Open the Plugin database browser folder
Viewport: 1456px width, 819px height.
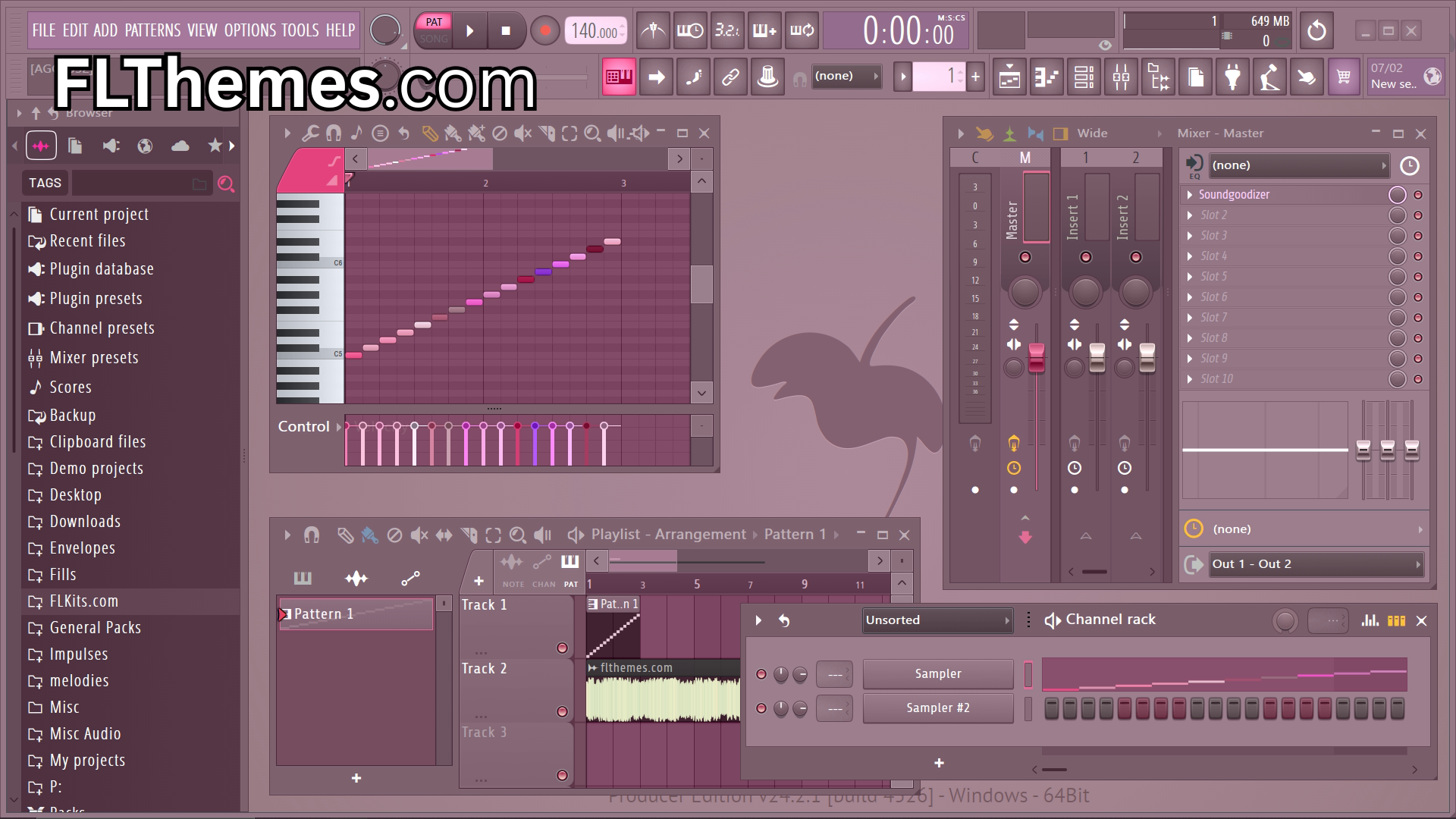[131, 269]
